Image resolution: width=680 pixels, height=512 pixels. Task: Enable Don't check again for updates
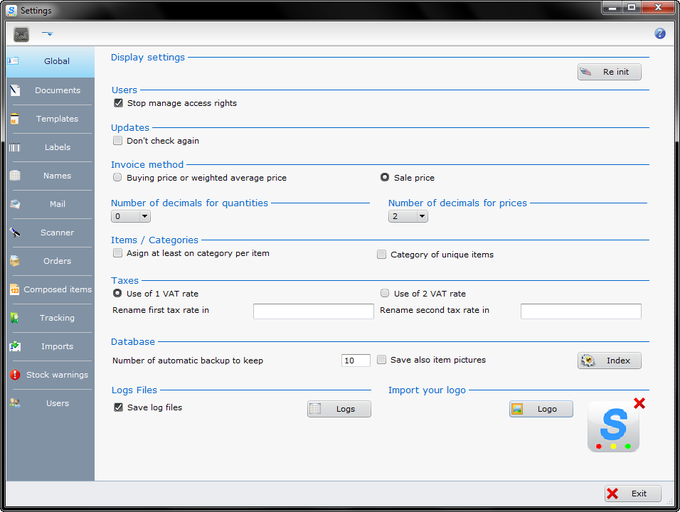tap(118, 140)
